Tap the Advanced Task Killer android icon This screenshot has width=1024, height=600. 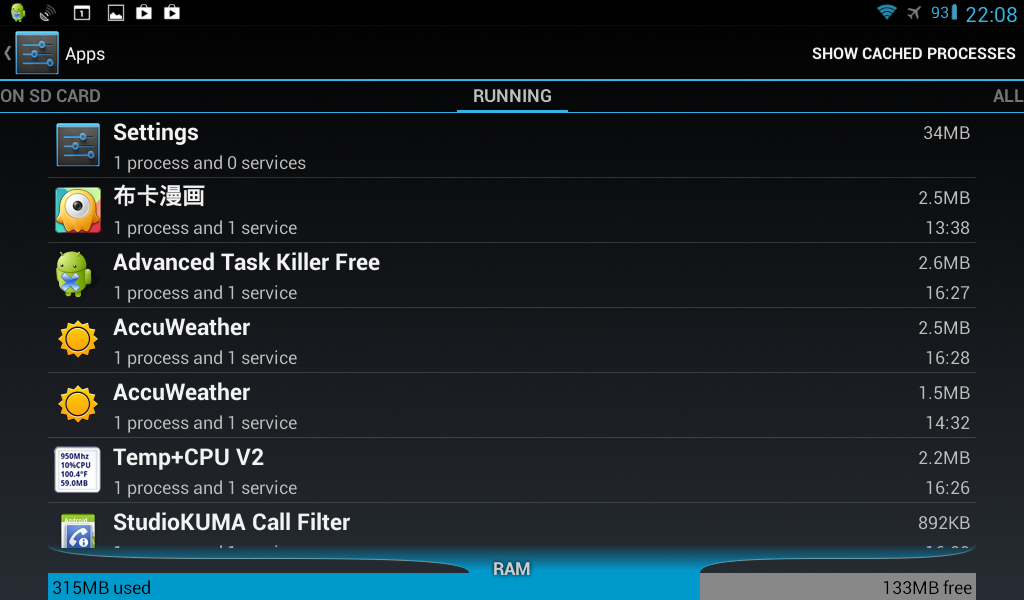click(73, 274)
